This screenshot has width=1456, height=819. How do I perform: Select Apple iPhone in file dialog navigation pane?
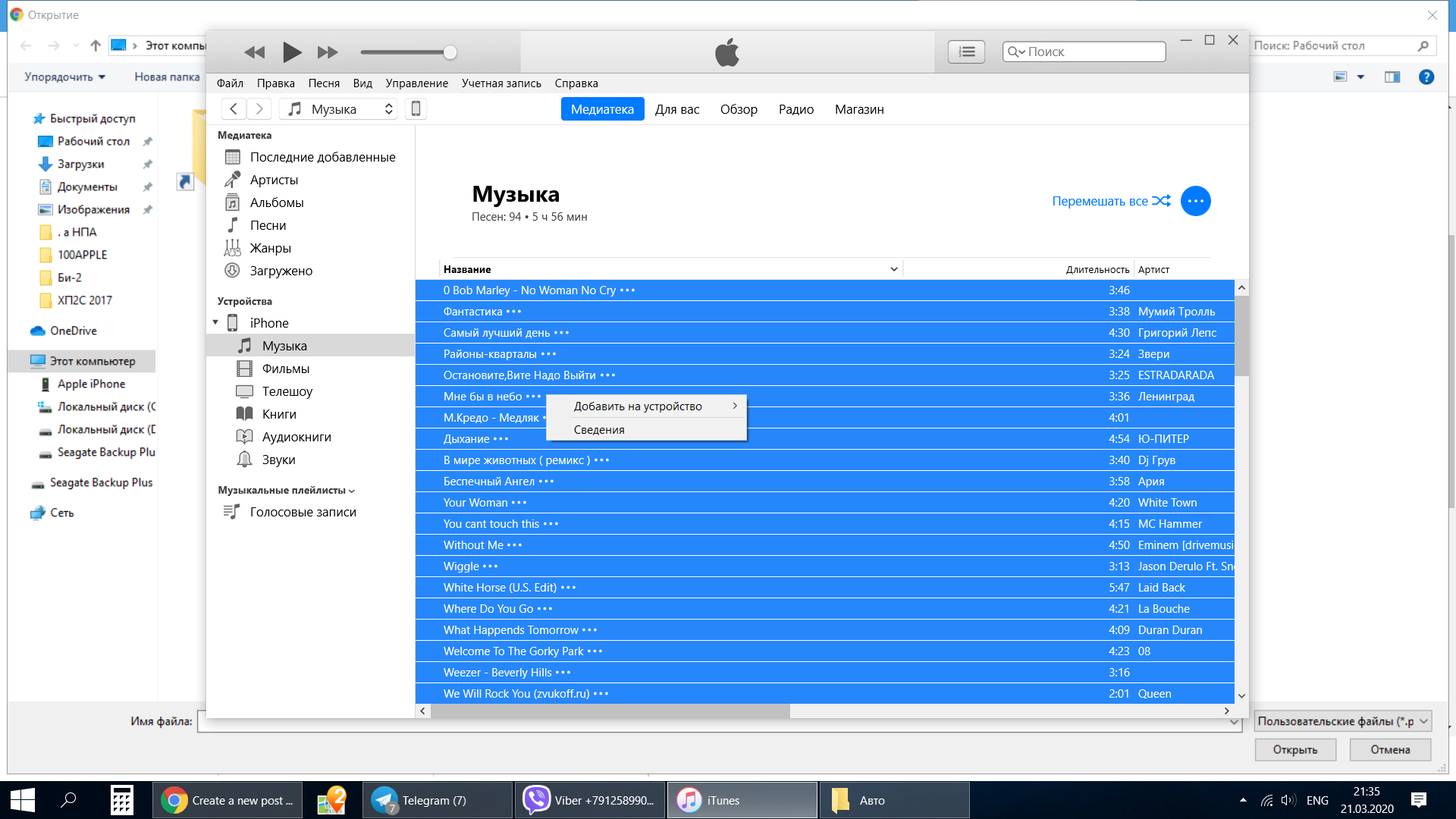[x=83, y=384]
